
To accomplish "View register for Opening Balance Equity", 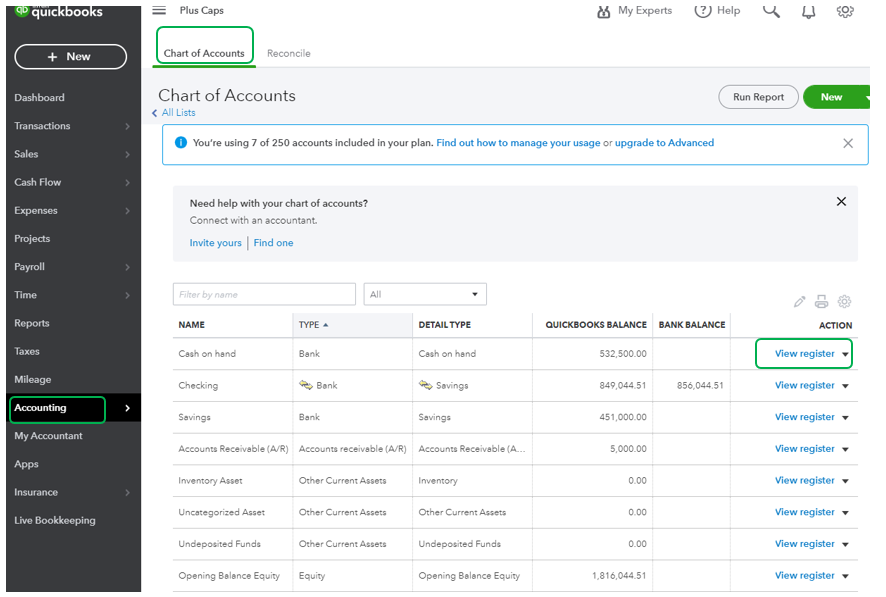I will [804, 576].
